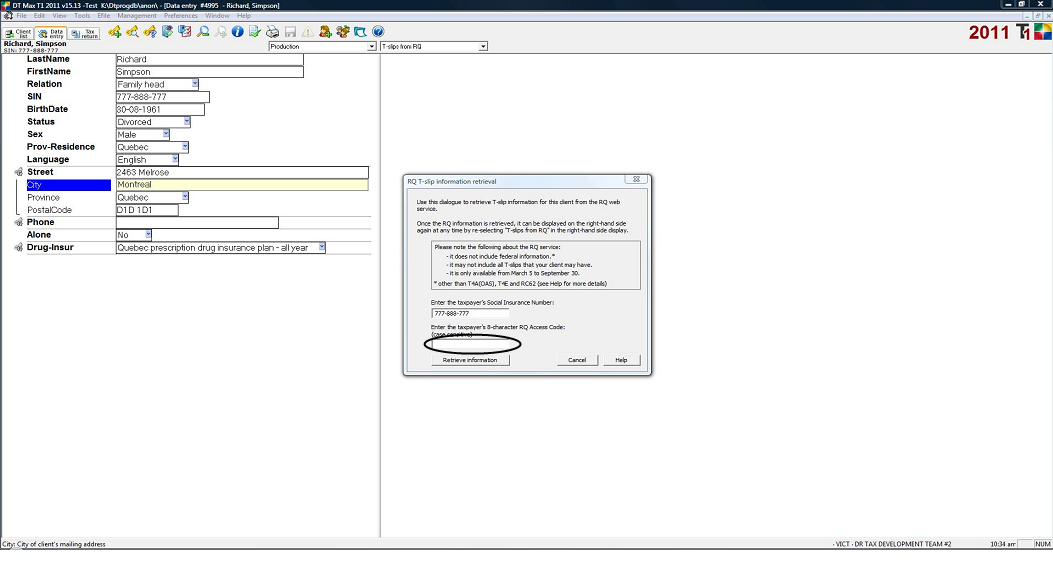The image size is (1053, 576).
Task: Click the RQ Access Code input field
Action: click(x=470, y=344)
